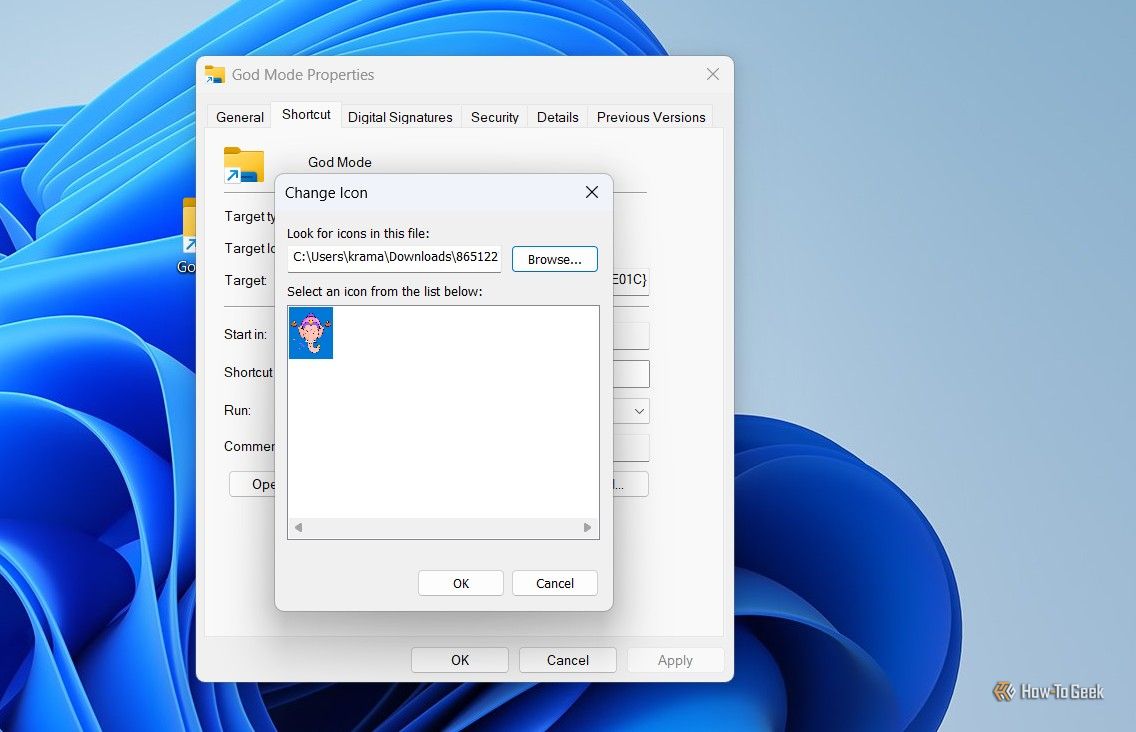Viewport: 1136px width, 732px height.
Task: Click the icon file path field
Action: click(x=394, y=259)
